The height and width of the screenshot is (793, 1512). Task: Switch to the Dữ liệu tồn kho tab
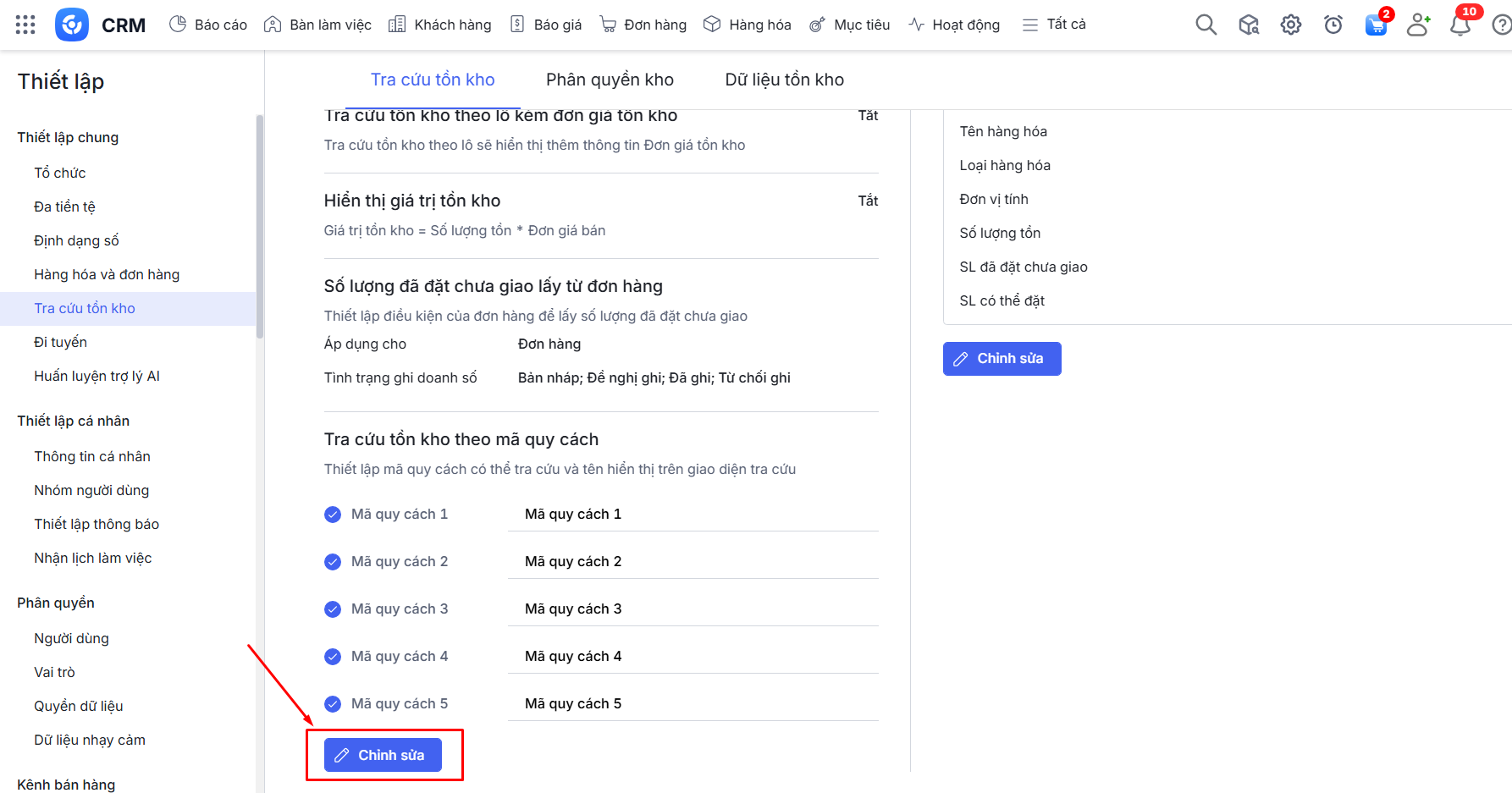(784, 80)
